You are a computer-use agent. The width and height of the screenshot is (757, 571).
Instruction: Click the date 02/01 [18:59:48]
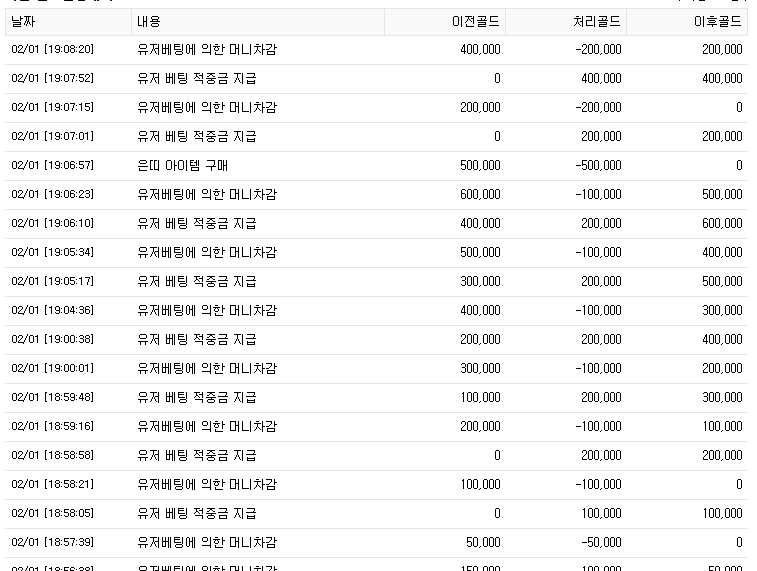pyautogui.click(x=53, y=397)
